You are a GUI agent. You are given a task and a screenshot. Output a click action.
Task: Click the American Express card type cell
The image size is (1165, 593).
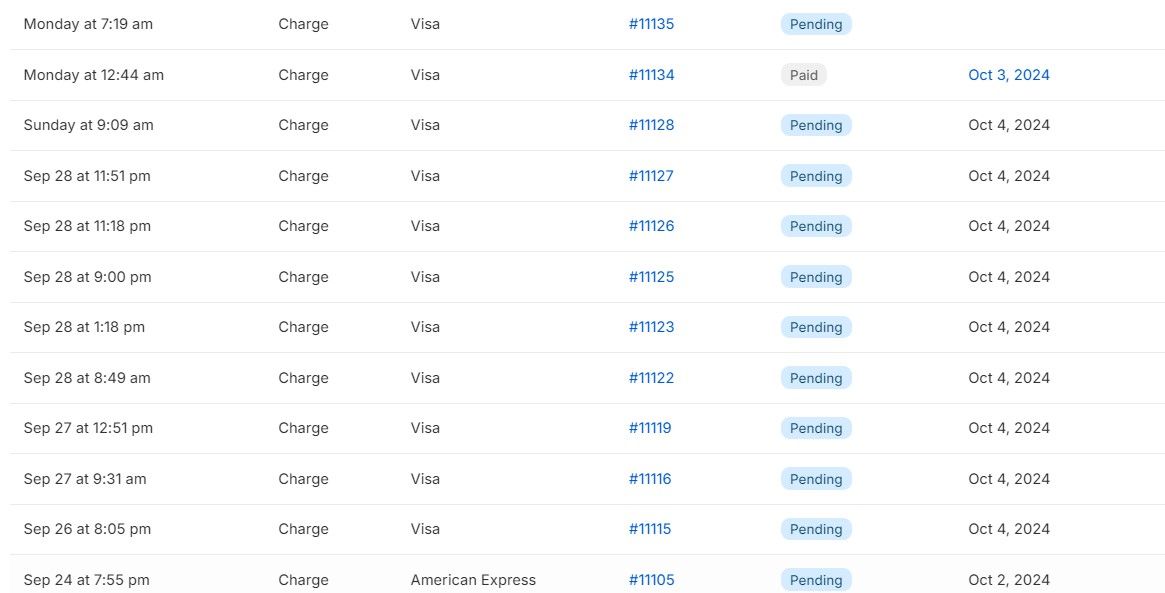coord(473,580)
